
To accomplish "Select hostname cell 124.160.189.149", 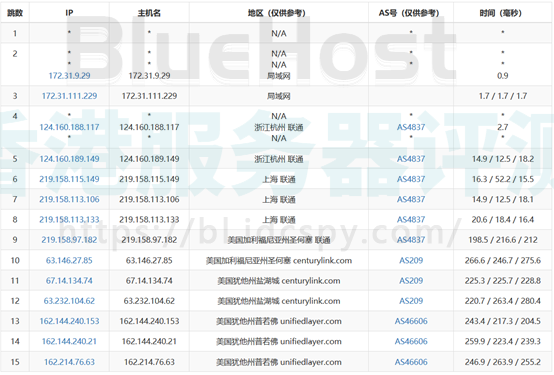I will point(149,159).
